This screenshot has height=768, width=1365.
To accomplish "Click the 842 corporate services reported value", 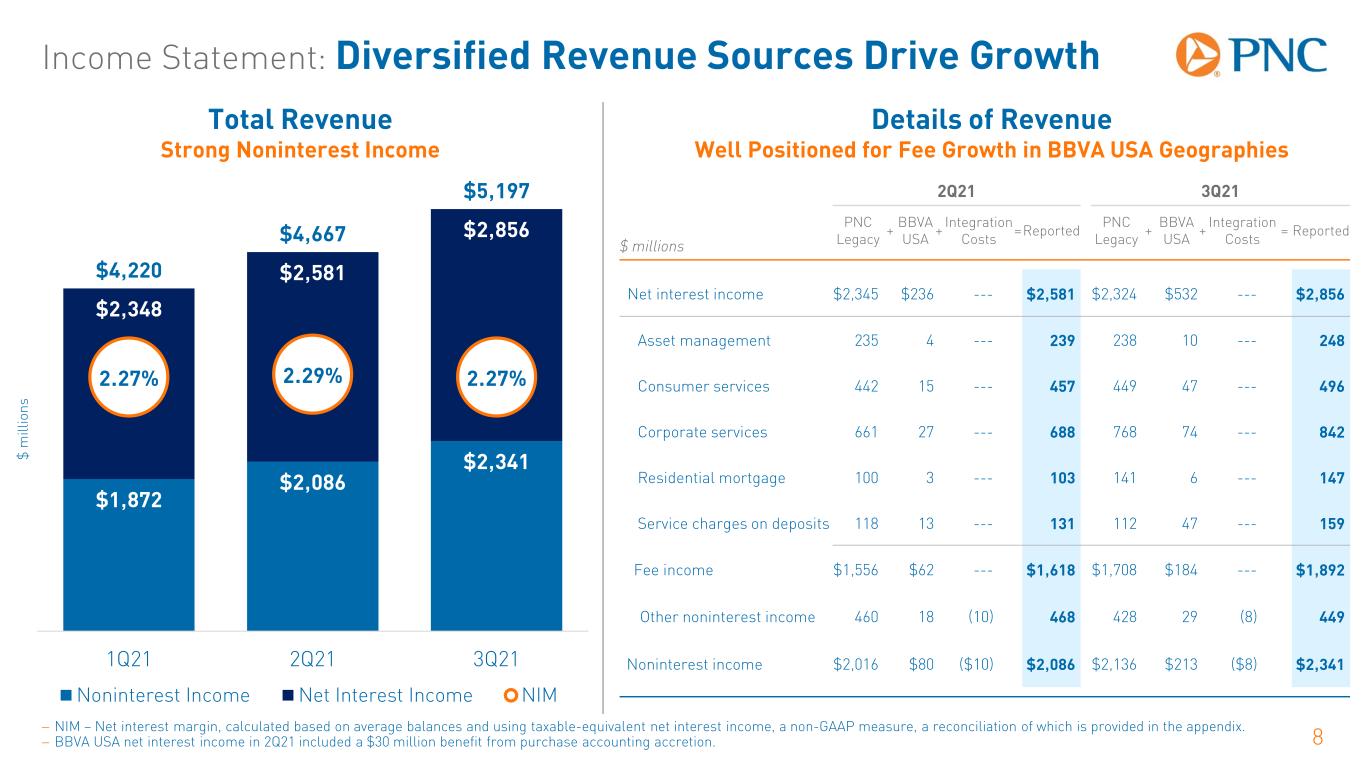I will tap(1331, 432).
